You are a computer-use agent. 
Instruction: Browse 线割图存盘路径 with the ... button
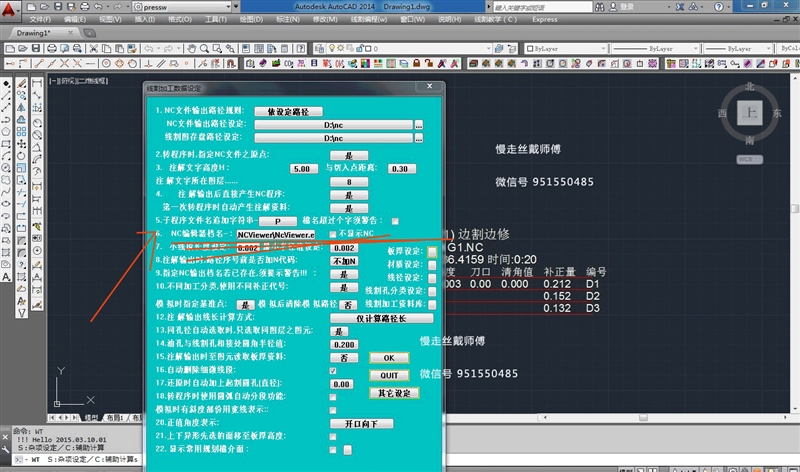419,137
